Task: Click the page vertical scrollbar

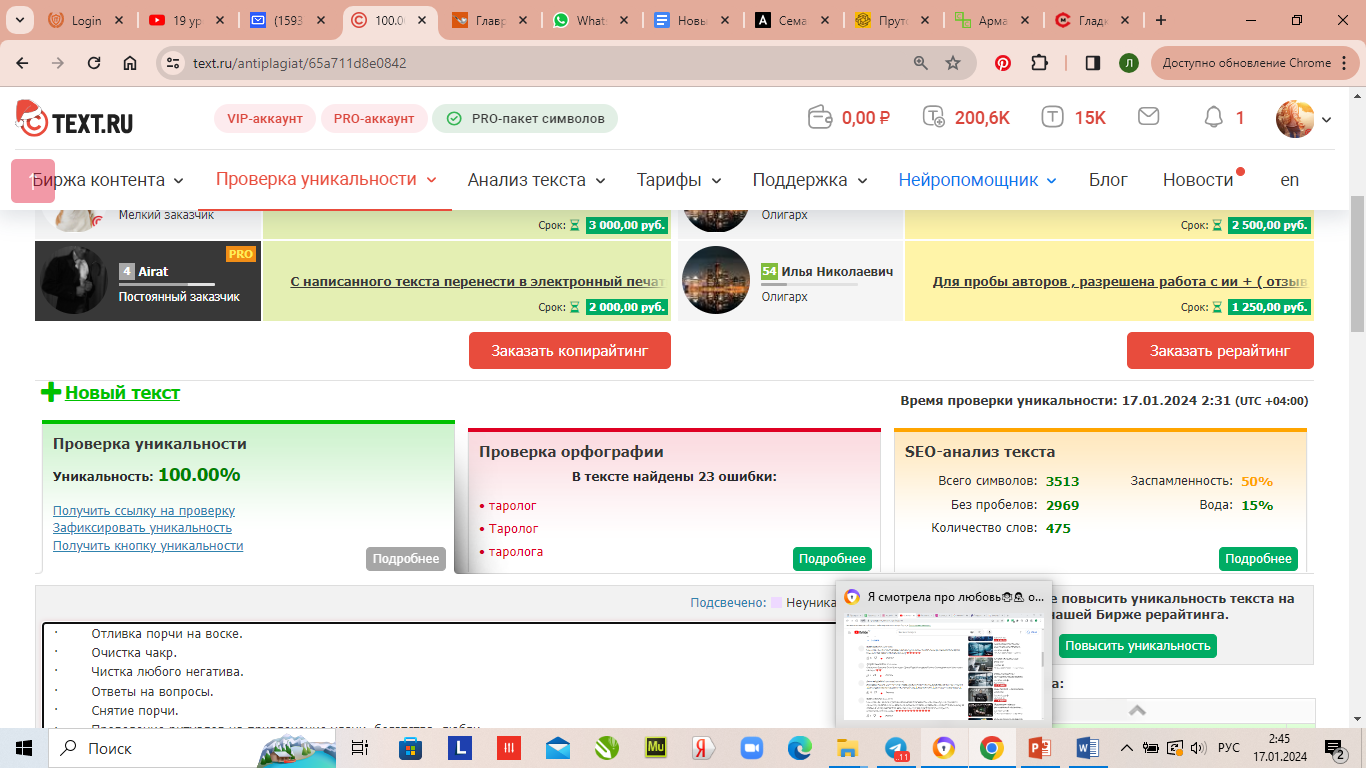Action: click(x=1357, y=262)
